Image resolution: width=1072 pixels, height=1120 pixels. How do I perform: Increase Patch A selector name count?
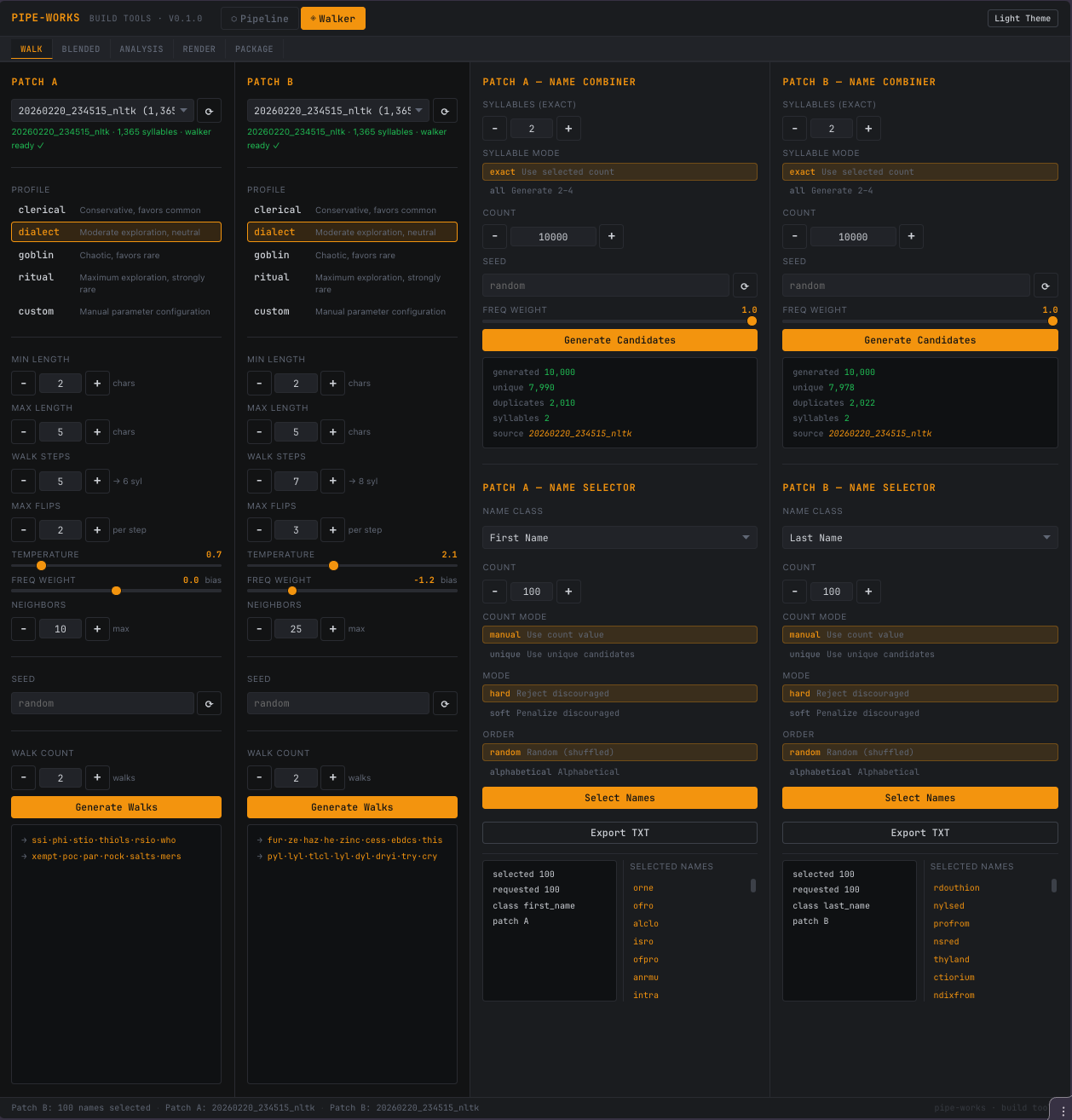pyautogui.click(x=568, y=592)
